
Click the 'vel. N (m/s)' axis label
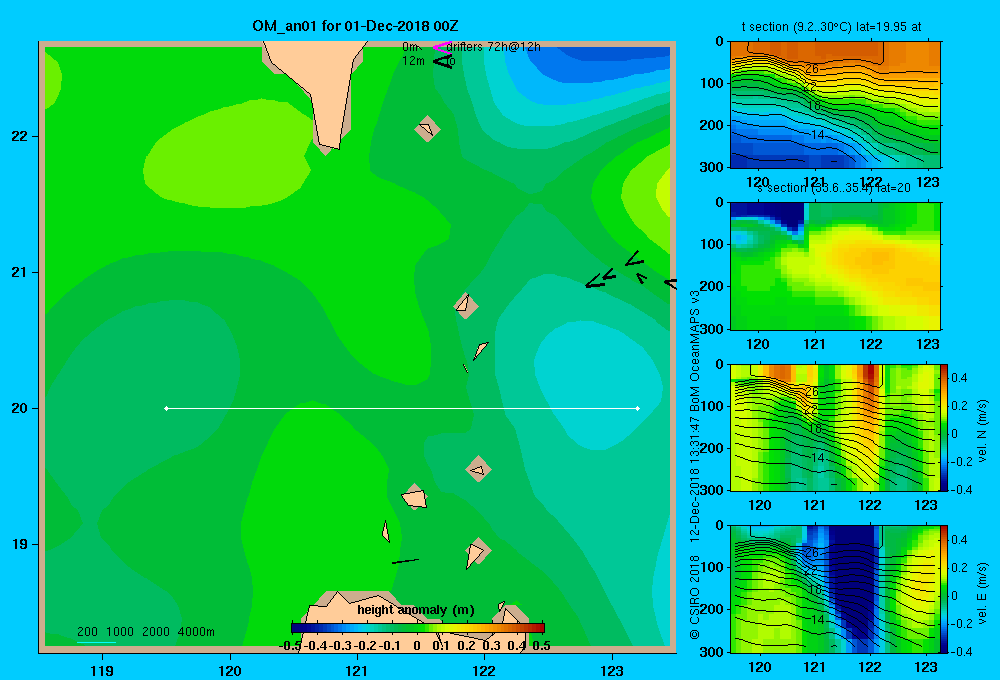982,431
